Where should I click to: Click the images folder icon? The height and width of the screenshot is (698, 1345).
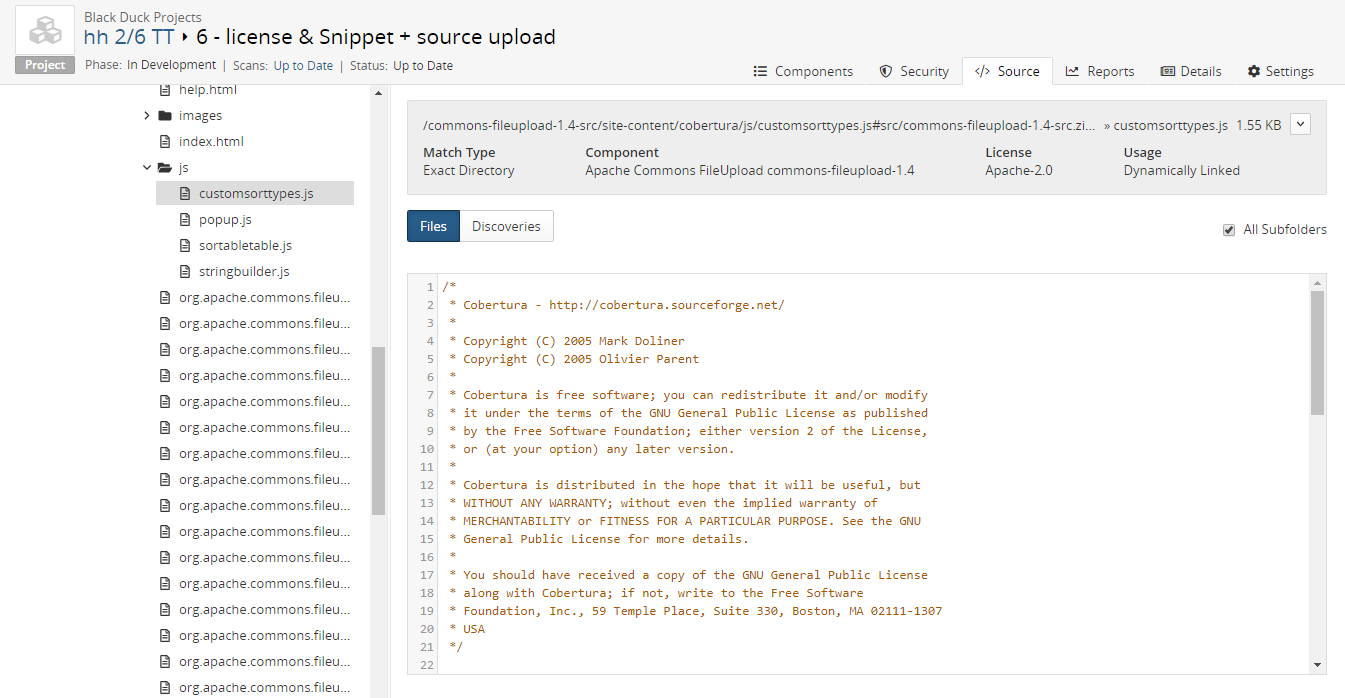pos(165,115)
